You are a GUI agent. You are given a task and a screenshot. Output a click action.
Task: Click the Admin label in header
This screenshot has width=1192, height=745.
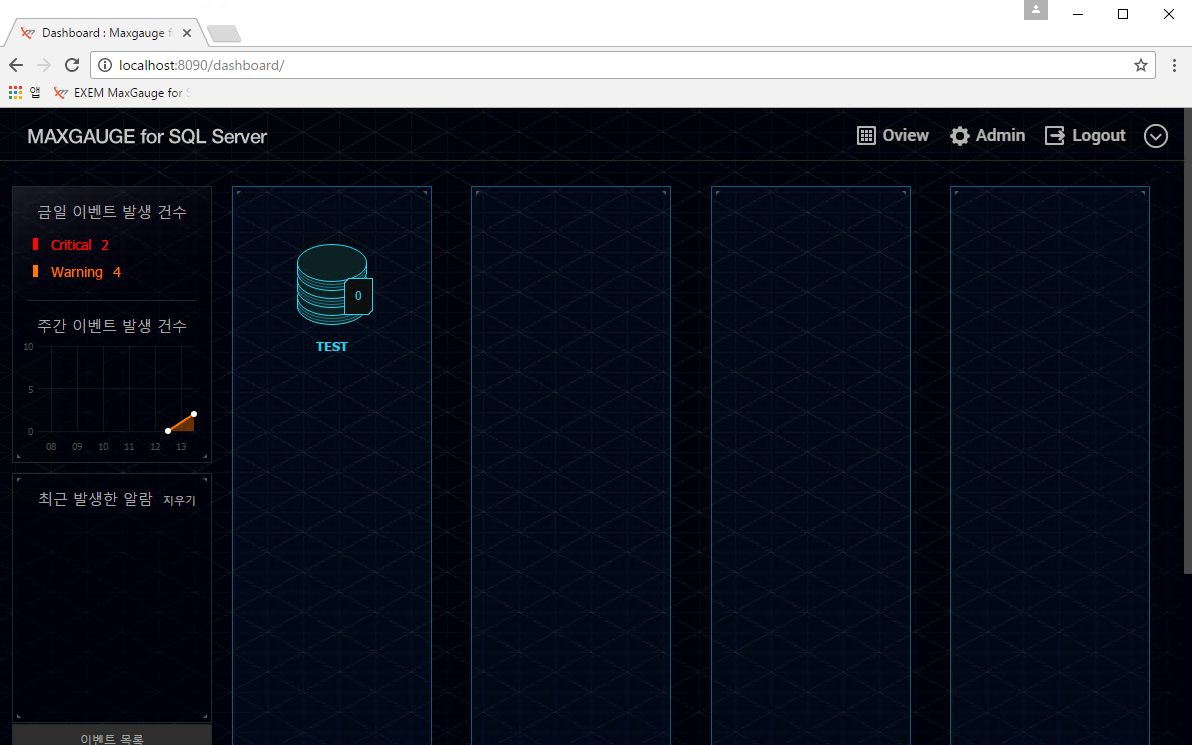click(x=1000, y=135)
